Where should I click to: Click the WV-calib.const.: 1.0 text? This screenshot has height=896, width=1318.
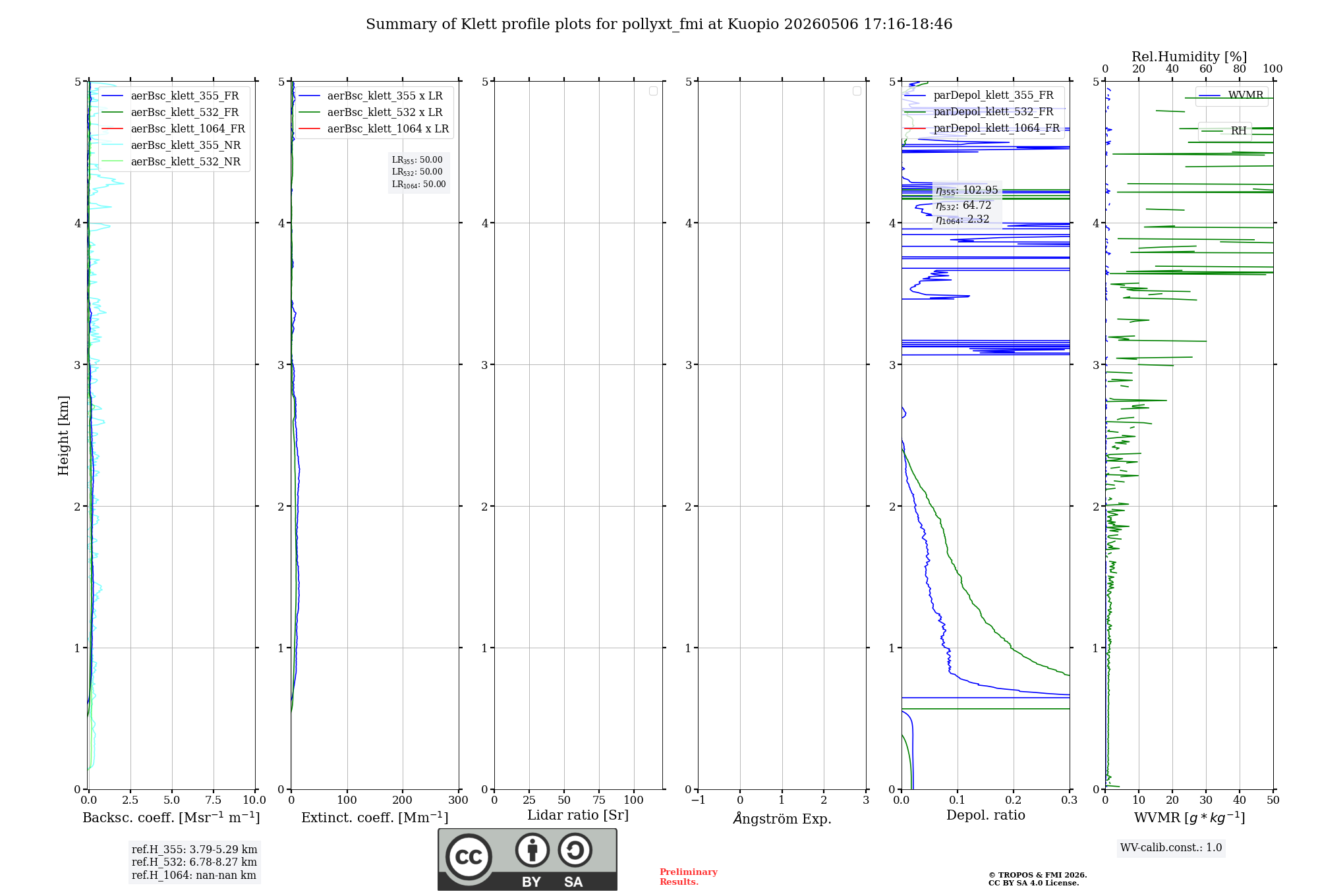coord(1171,848)
